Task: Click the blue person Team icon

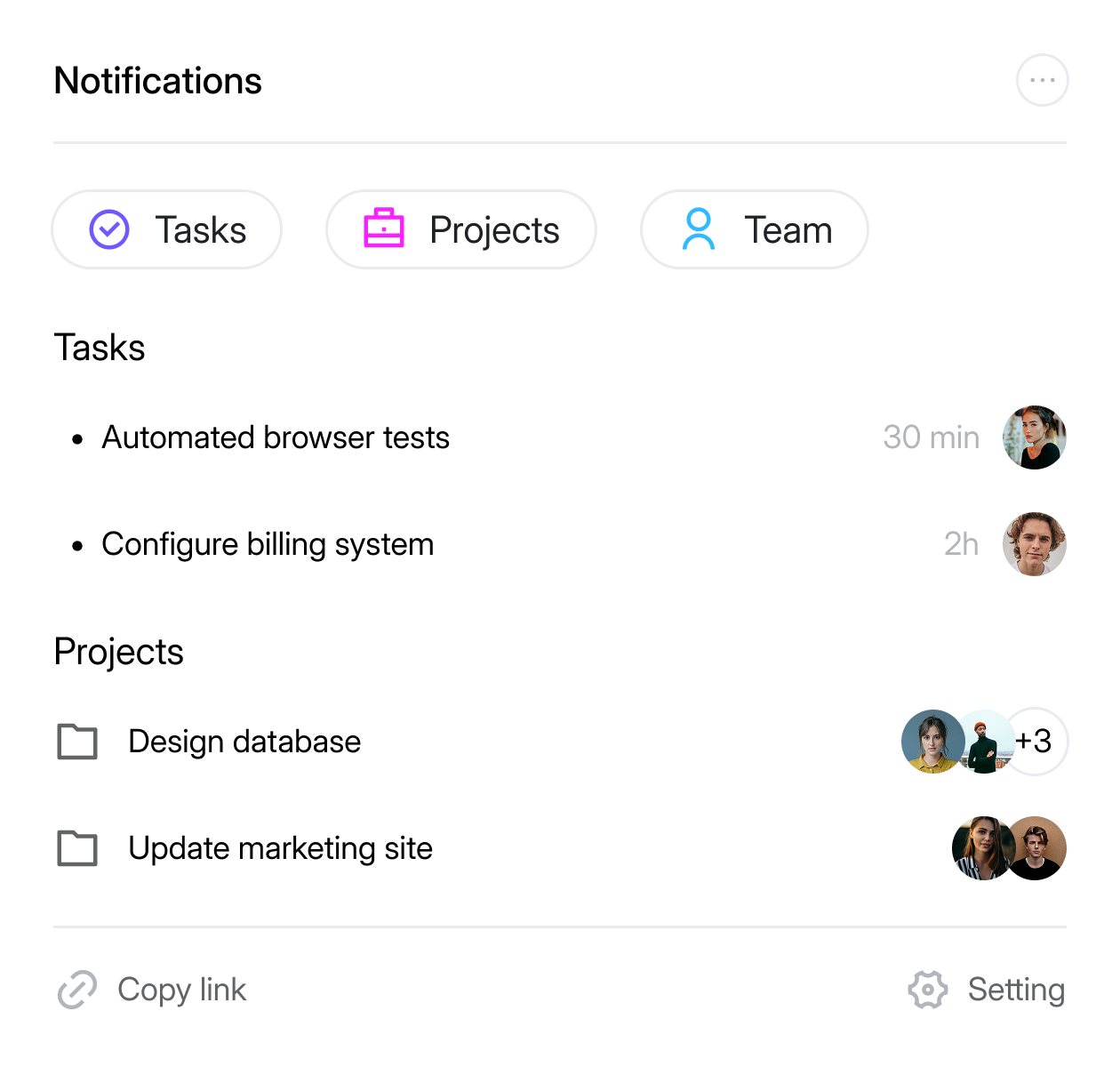Action: tap(699, 229)
